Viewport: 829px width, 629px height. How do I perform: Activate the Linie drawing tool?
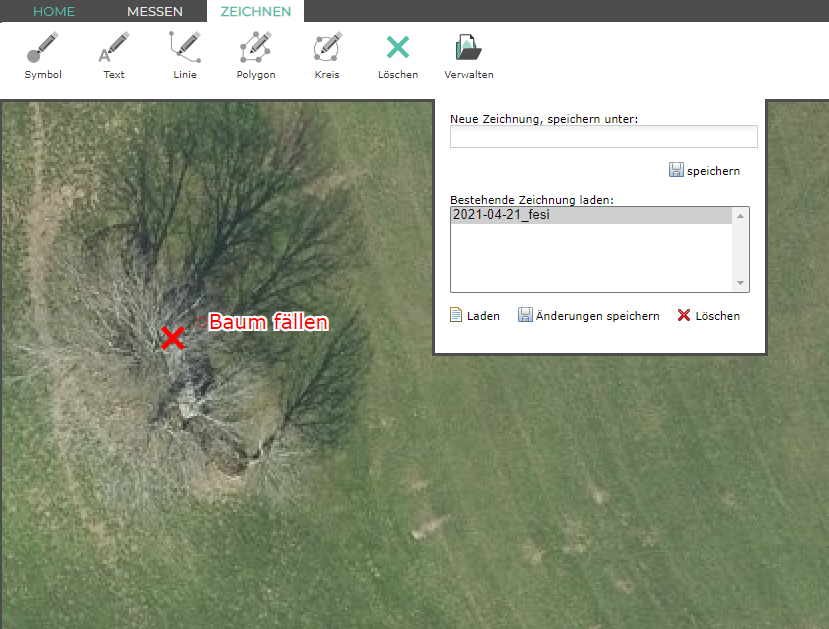(184, 49)
